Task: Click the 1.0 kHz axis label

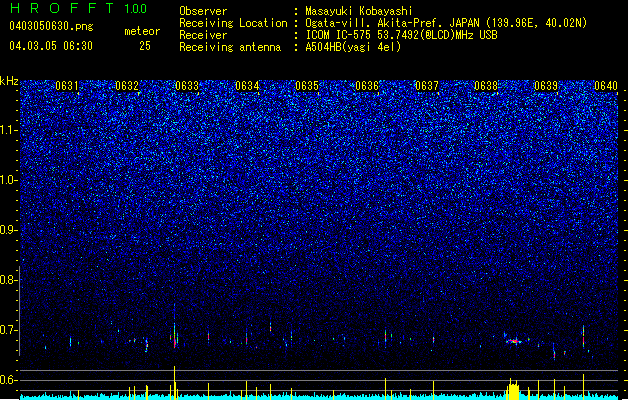Action: pyautogui.click(x=9, y=180)
